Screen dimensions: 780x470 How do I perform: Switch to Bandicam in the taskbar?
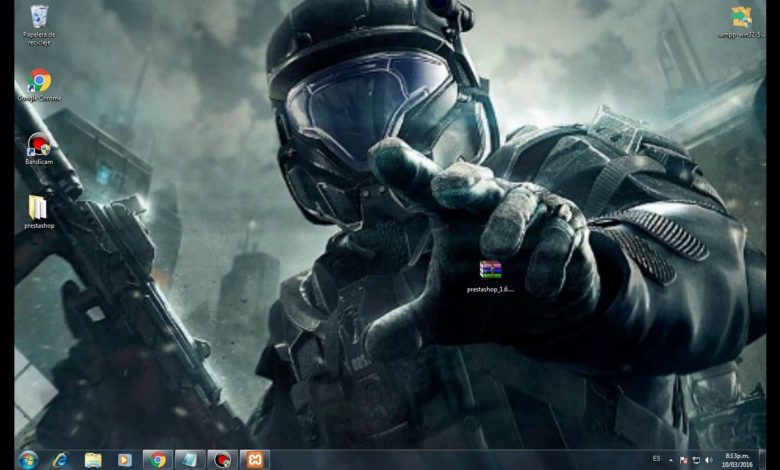(222, 459)
